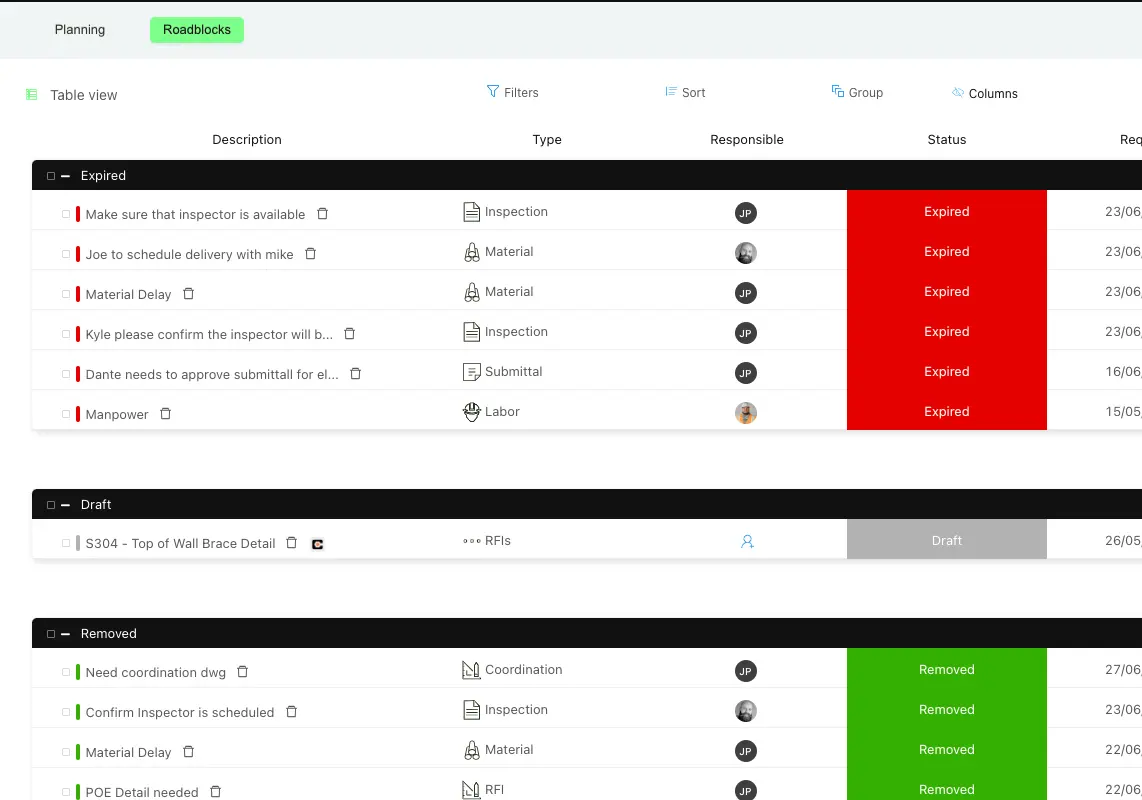This screenshot has width=1142, height=800.
Task: Select all Expired rows via header checkbox
Action: point(50,174)
